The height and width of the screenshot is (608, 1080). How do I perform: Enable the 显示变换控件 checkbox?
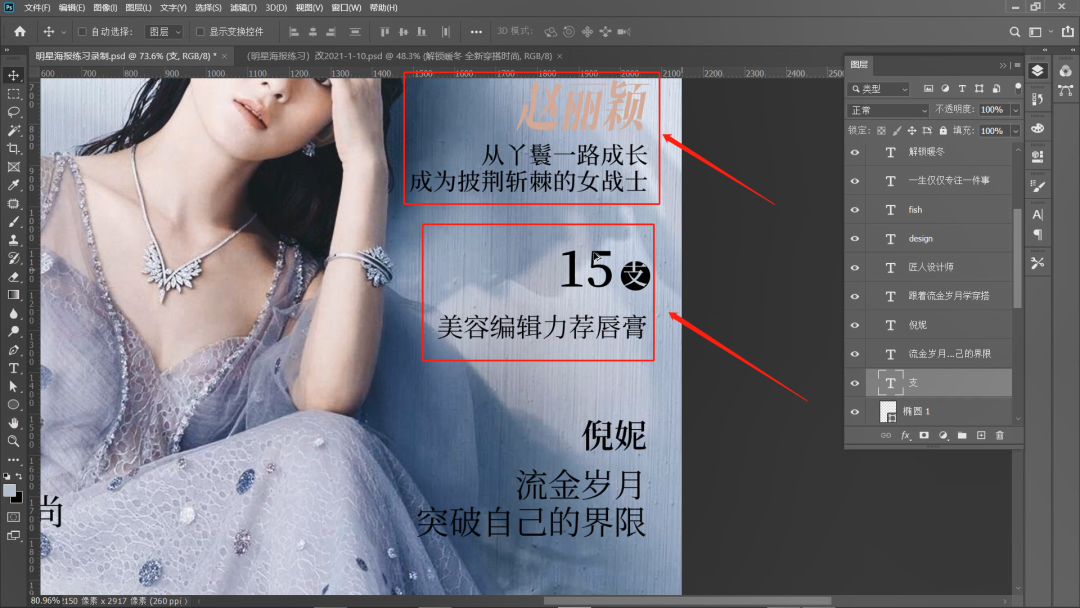point(200,32)
